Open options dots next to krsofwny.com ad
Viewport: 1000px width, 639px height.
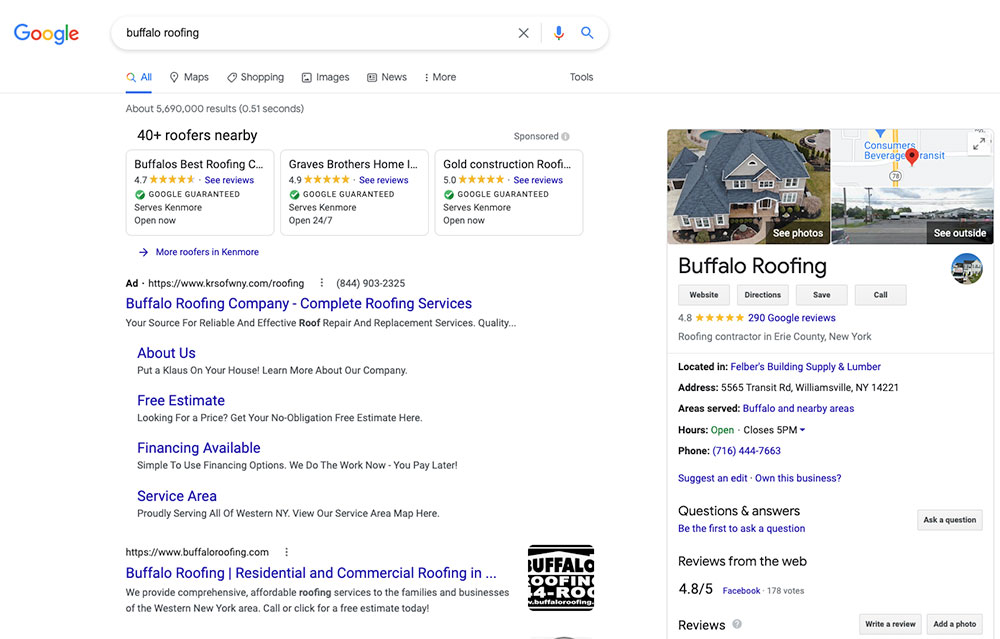[321, 283]
